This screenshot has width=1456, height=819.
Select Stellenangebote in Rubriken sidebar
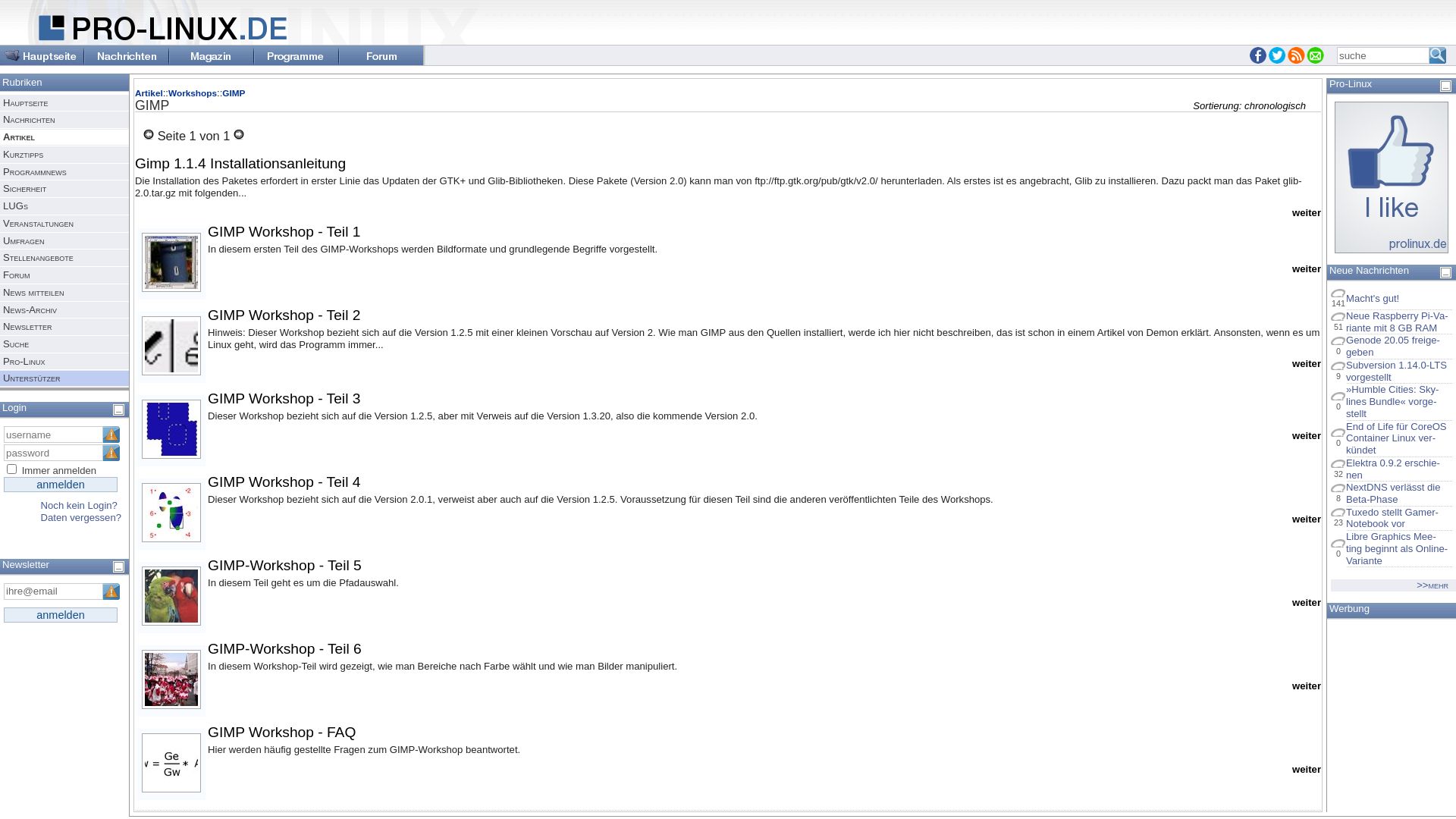[64, 258]
